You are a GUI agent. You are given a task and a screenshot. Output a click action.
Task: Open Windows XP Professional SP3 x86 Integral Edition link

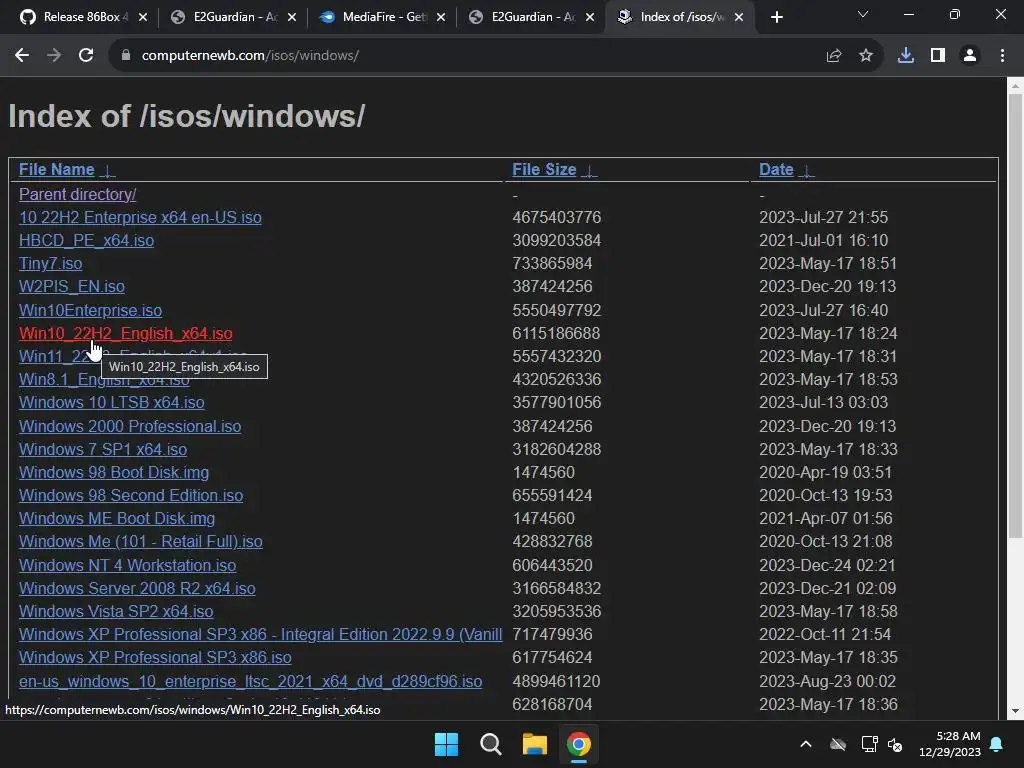261,635
